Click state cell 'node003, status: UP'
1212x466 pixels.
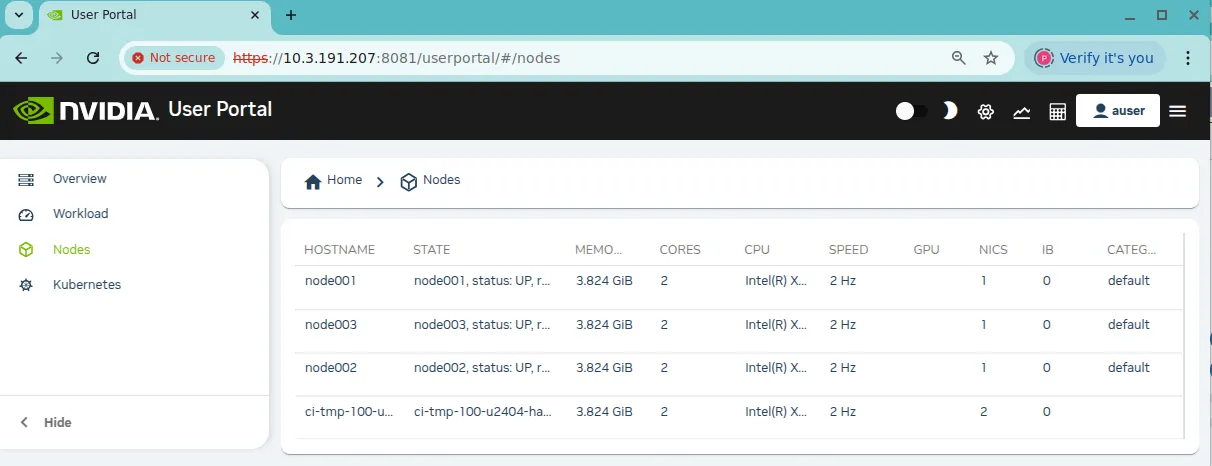click(x=482, y=325)
